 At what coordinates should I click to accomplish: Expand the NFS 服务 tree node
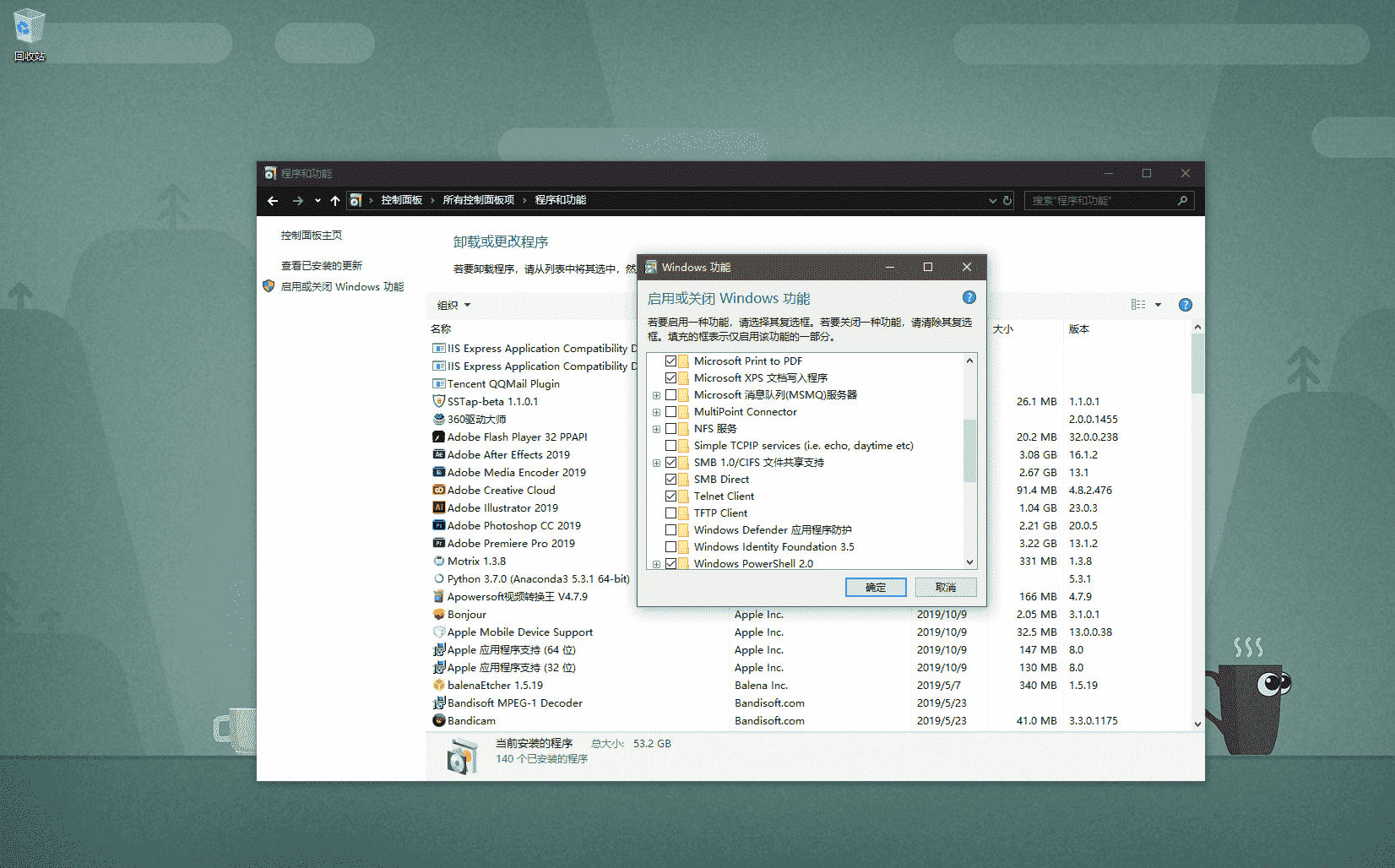[x=656, y=428]
